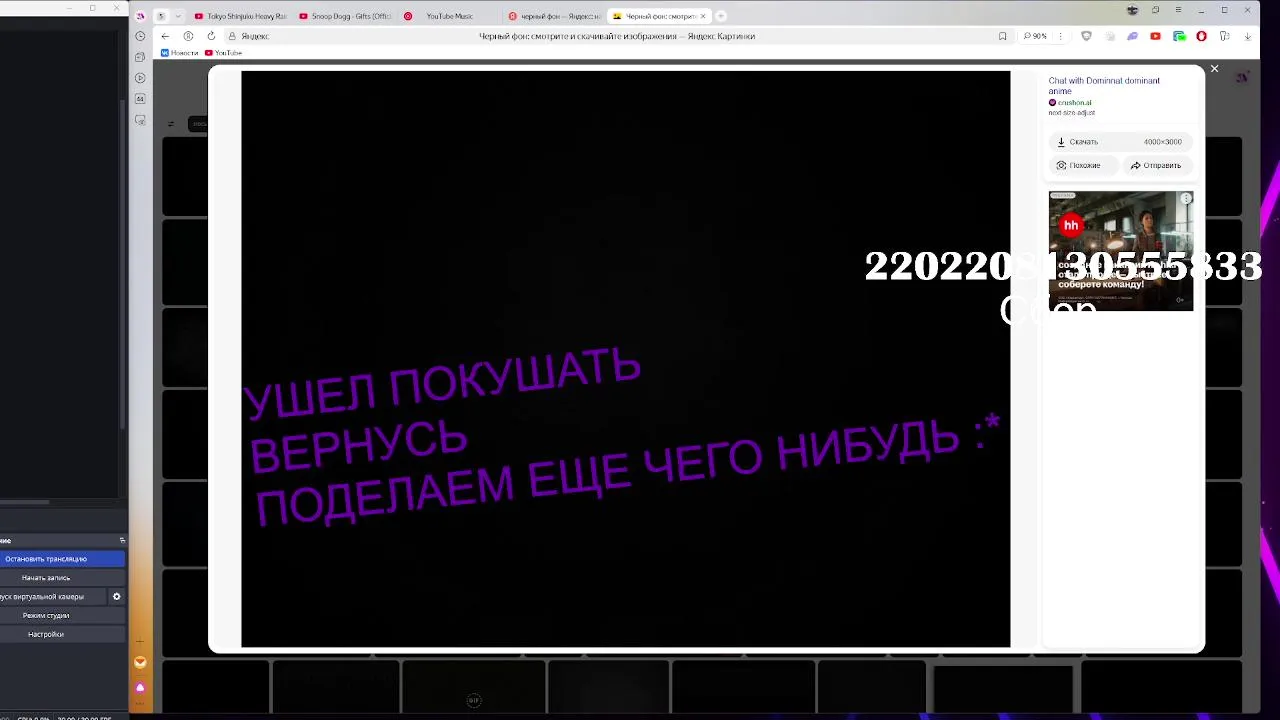Open the video player sidebar icon

point(140,78)
